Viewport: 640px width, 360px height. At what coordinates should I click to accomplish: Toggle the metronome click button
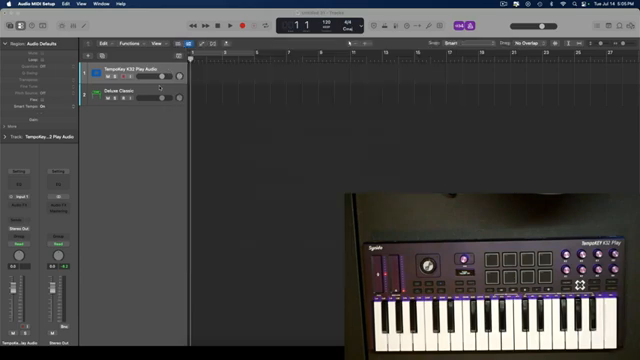point(470,26)
